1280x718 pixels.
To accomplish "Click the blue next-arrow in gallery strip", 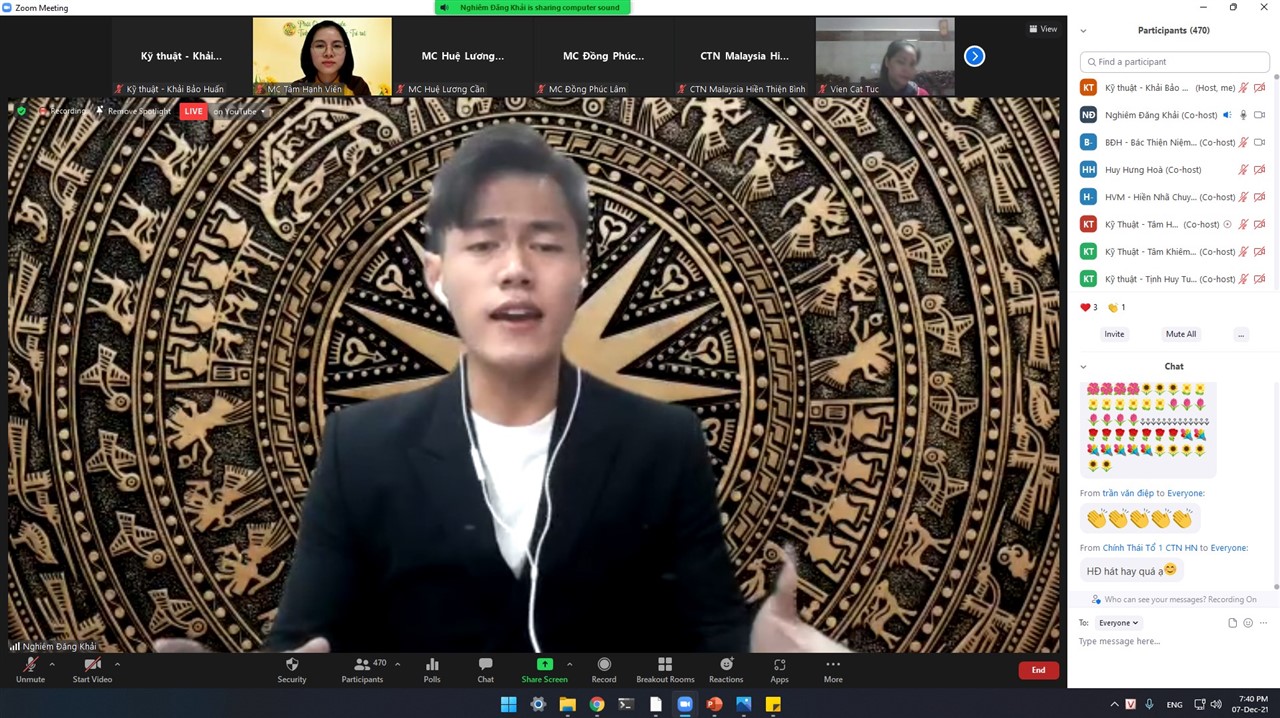I will [974, 56].
